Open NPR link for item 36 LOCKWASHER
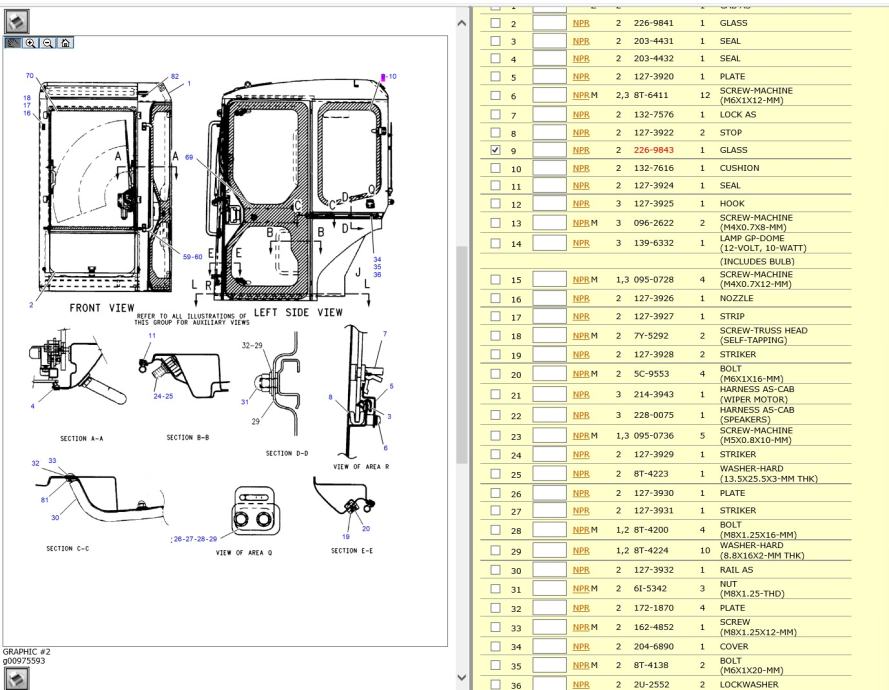889x690 pixels. click(x=581, y=685)
